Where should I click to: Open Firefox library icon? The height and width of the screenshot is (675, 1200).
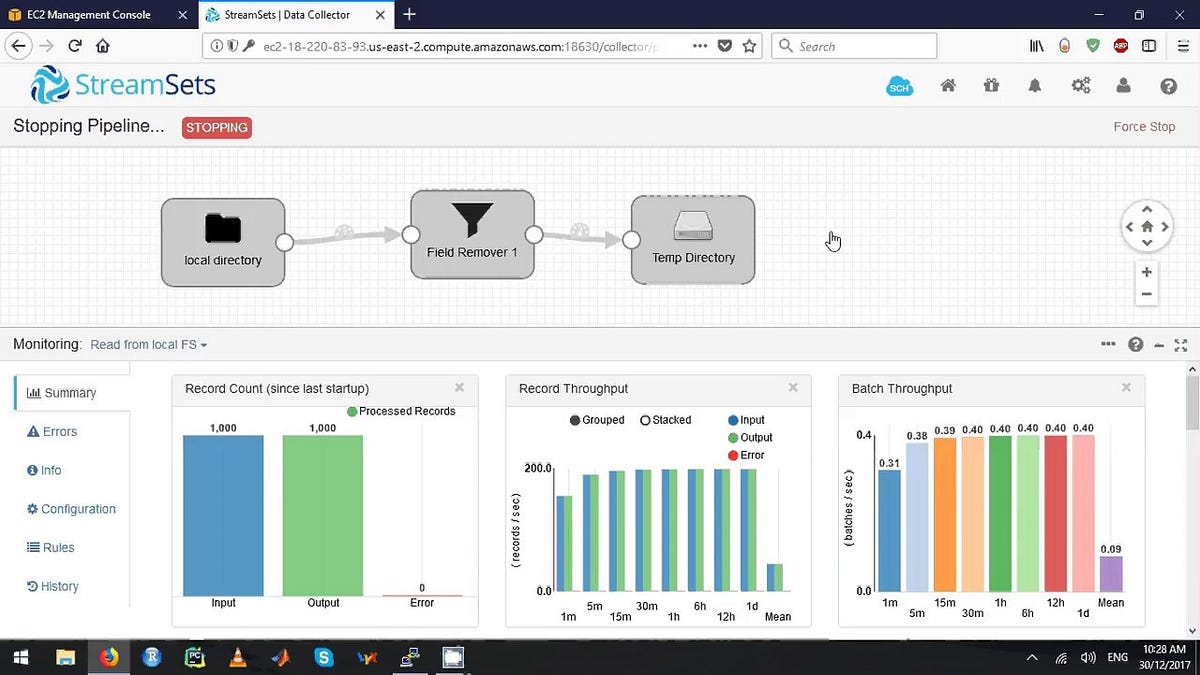(x=1037, y=46)
